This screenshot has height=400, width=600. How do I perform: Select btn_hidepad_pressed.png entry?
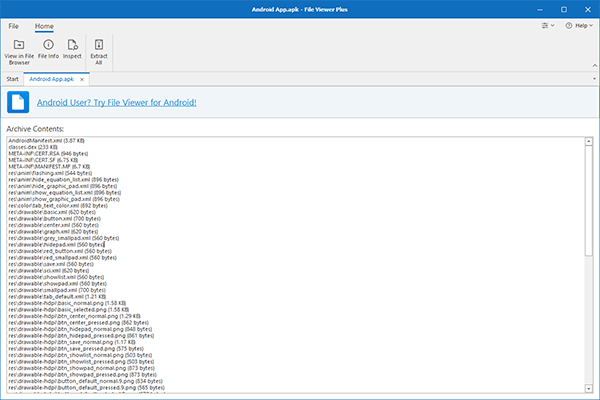(81, 336)
